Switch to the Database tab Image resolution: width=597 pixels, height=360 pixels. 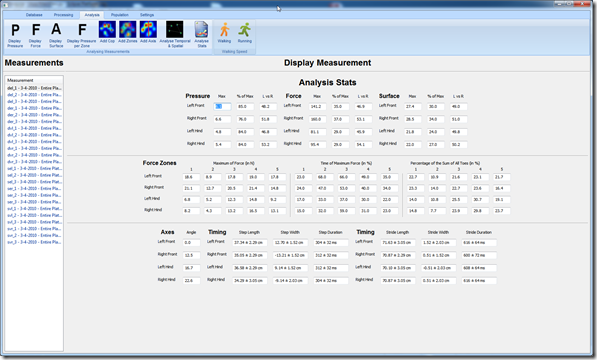tap(34, 15)
